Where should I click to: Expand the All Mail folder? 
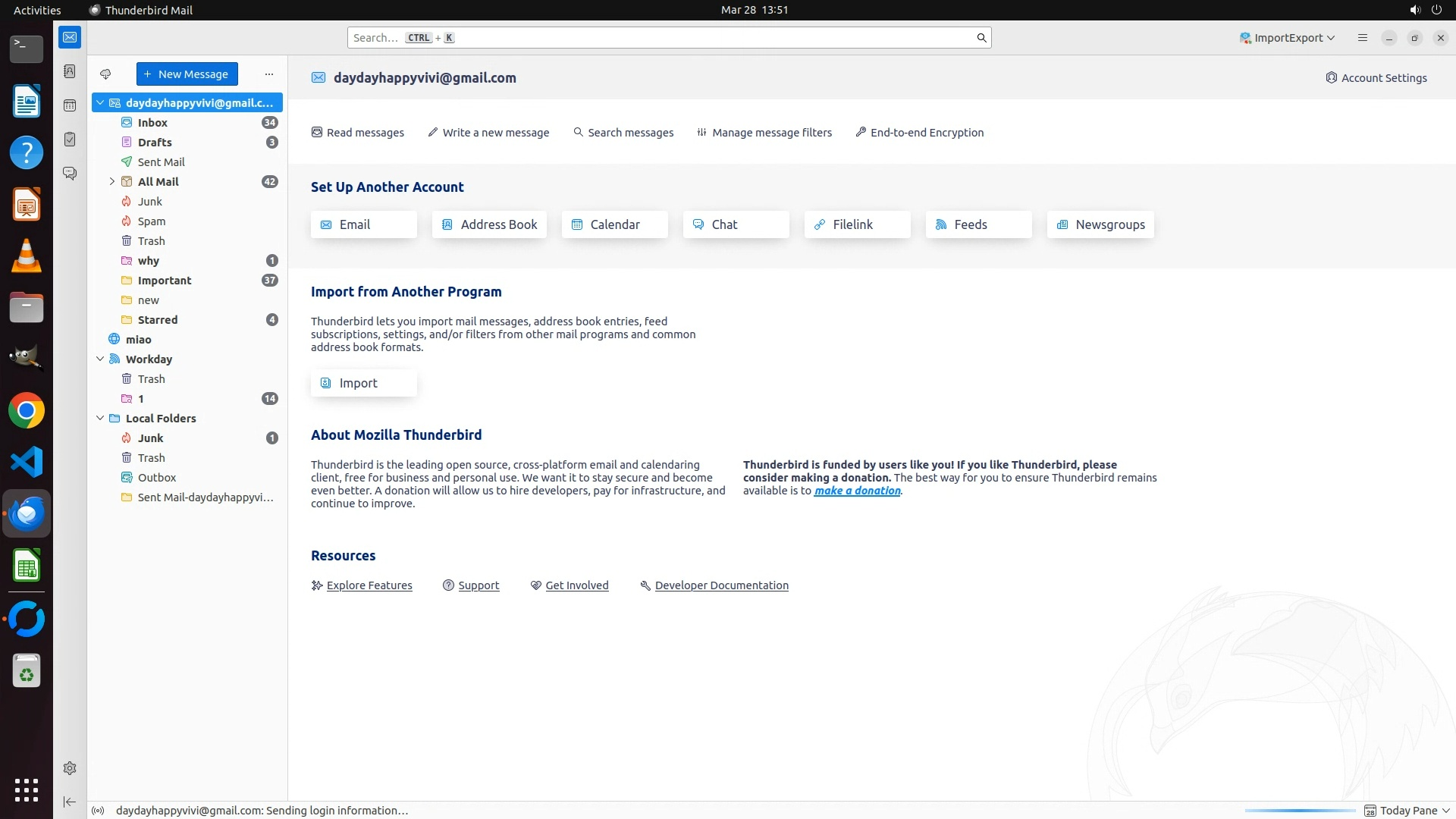(x=112, y=182)
